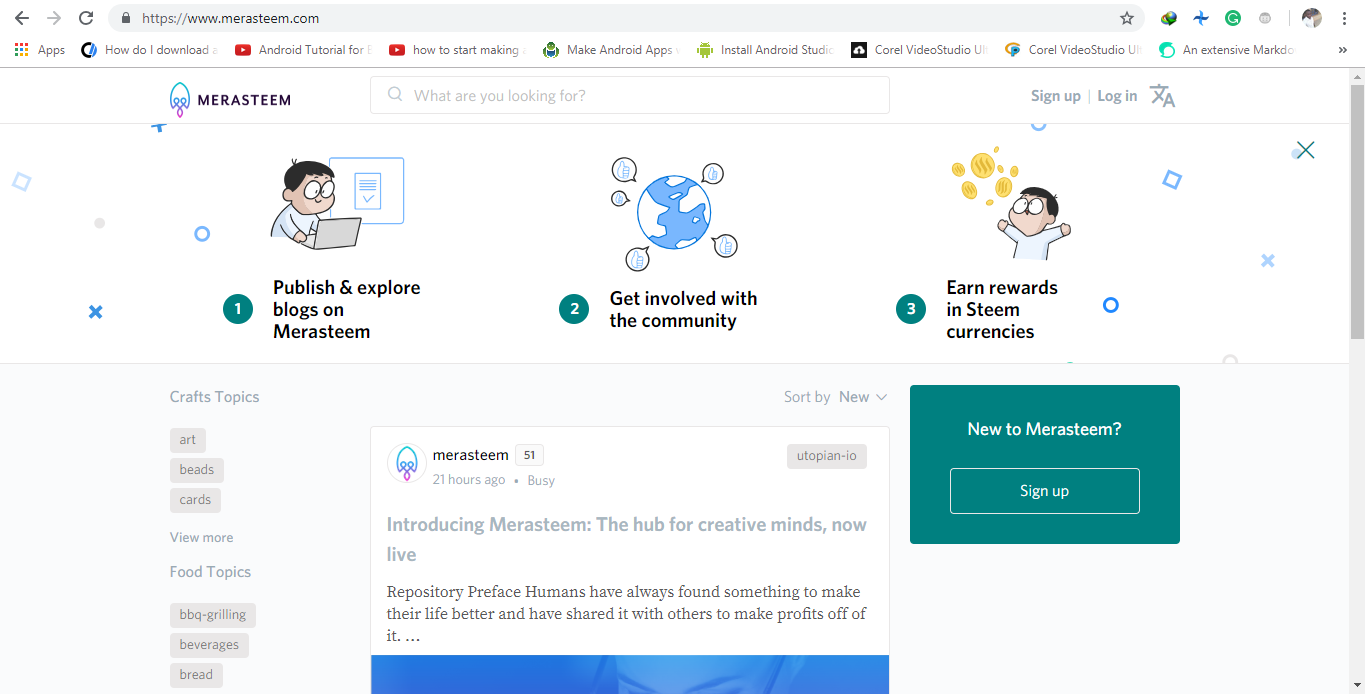Select the art topic tag
Viewport: 1365px width, 694px height.
tap(188, 440)
